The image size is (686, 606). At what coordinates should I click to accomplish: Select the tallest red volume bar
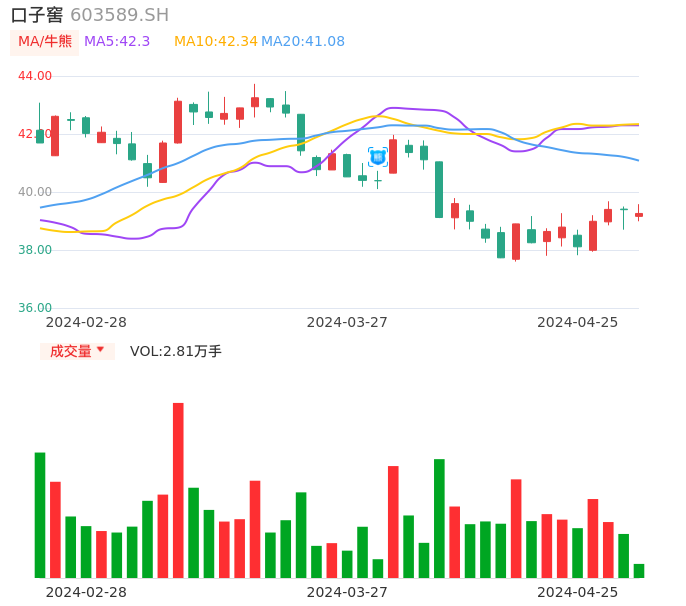point(178,490)
